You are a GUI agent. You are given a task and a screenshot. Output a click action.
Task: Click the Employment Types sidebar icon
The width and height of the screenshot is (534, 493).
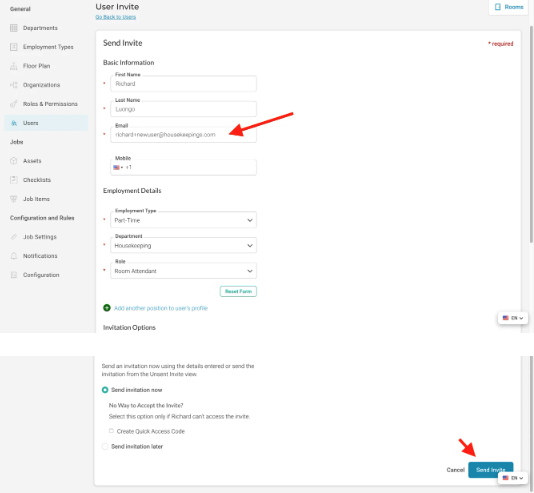(x=14, y=47)
